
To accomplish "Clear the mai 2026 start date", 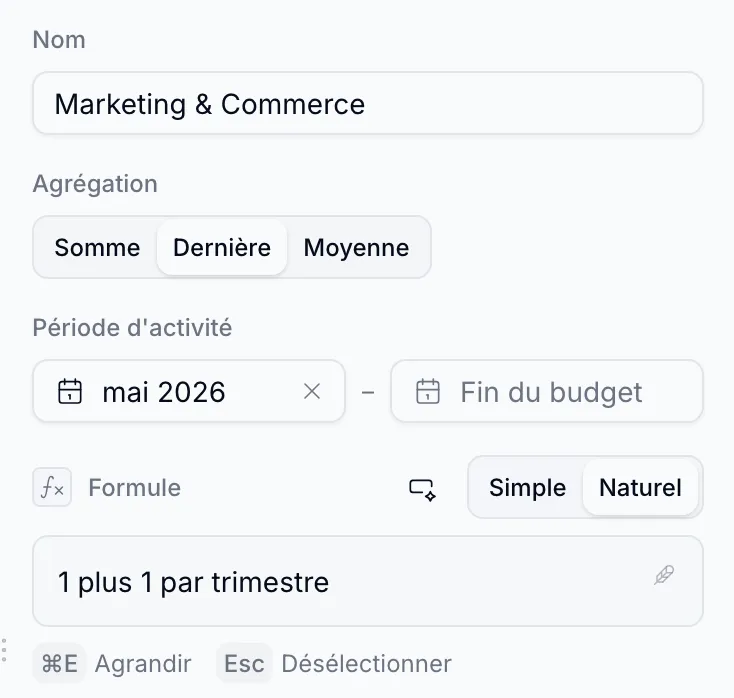I will click(312, 391).
